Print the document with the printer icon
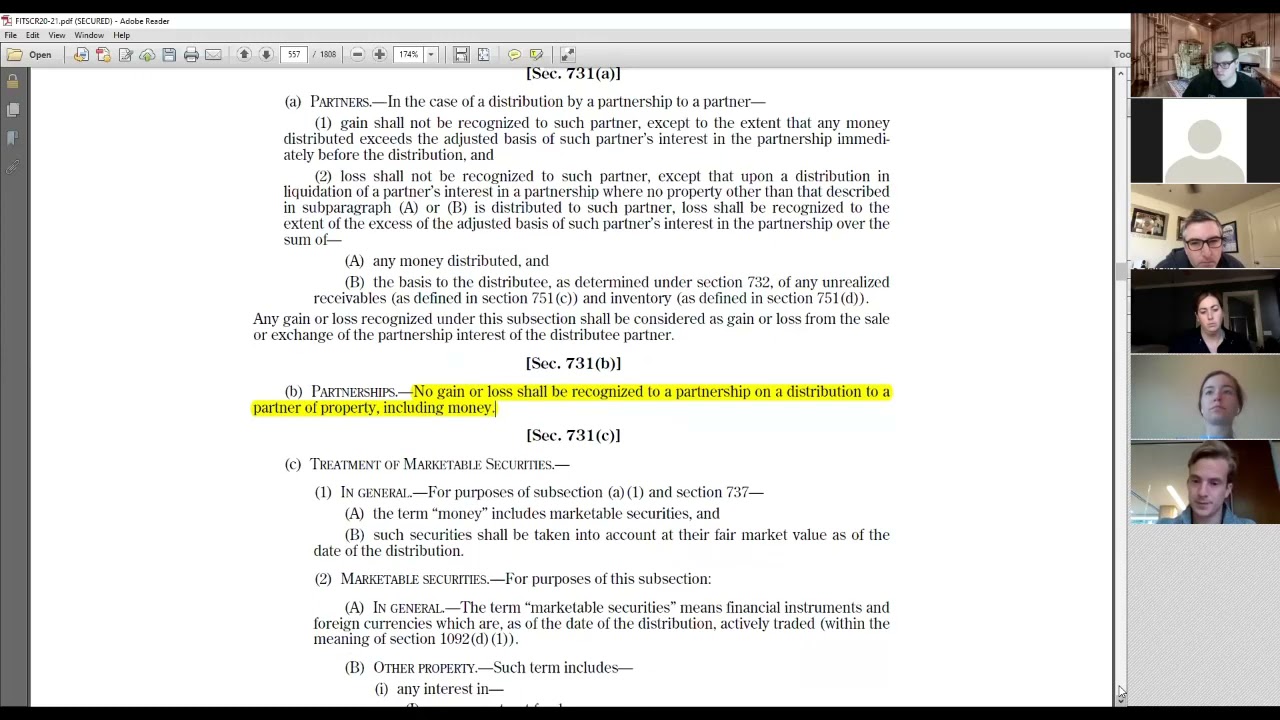The width and height of the screenshot is (1280, 720). pyautogui.click(x=191, y=54)
